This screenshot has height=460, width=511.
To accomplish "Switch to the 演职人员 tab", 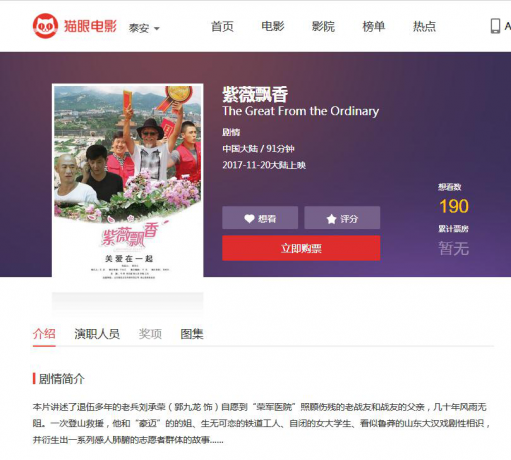I will 97,334.
